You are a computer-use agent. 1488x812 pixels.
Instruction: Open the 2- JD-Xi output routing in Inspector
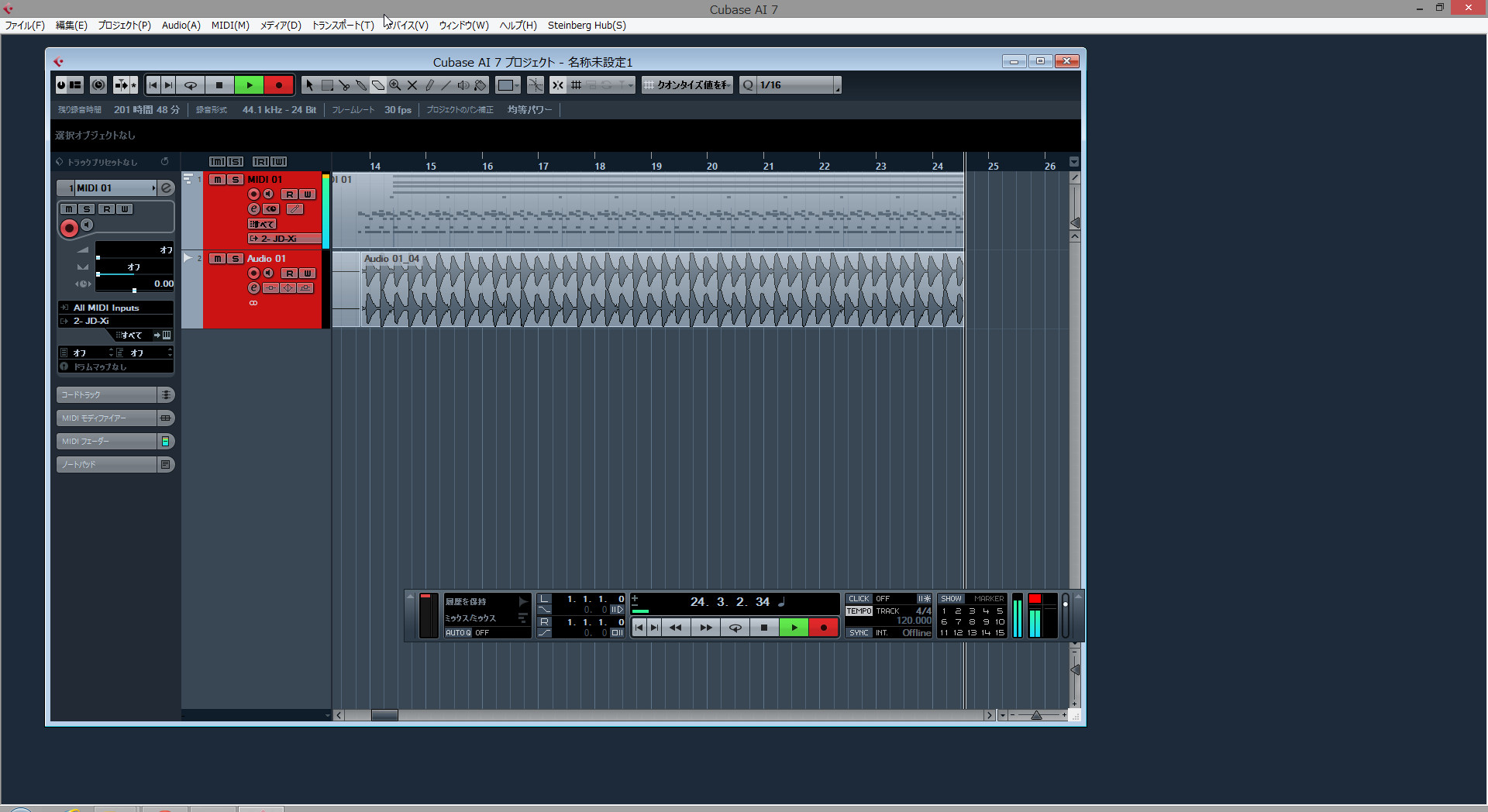point(115,321)
